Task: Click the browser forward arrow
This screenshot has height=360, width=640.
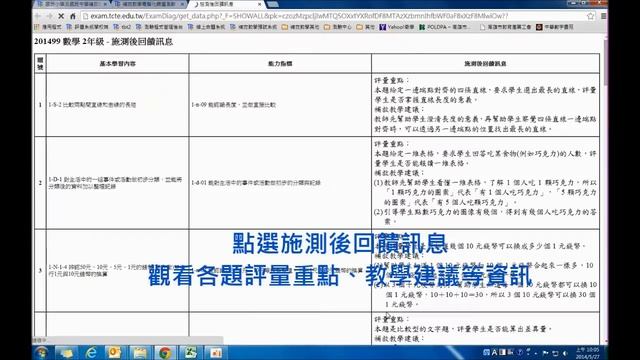Action: coord(49,16)
